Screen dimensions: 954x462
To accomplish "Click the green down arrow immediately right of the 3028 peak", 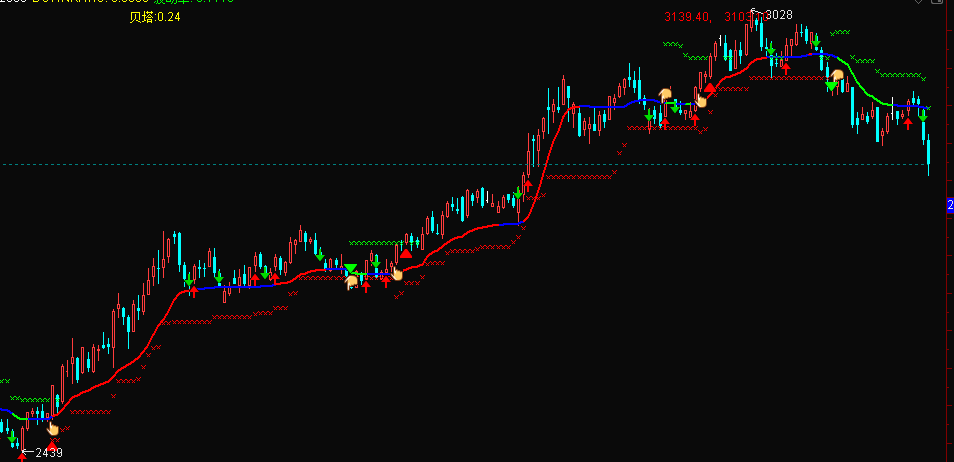I will [x=771, y=48].
